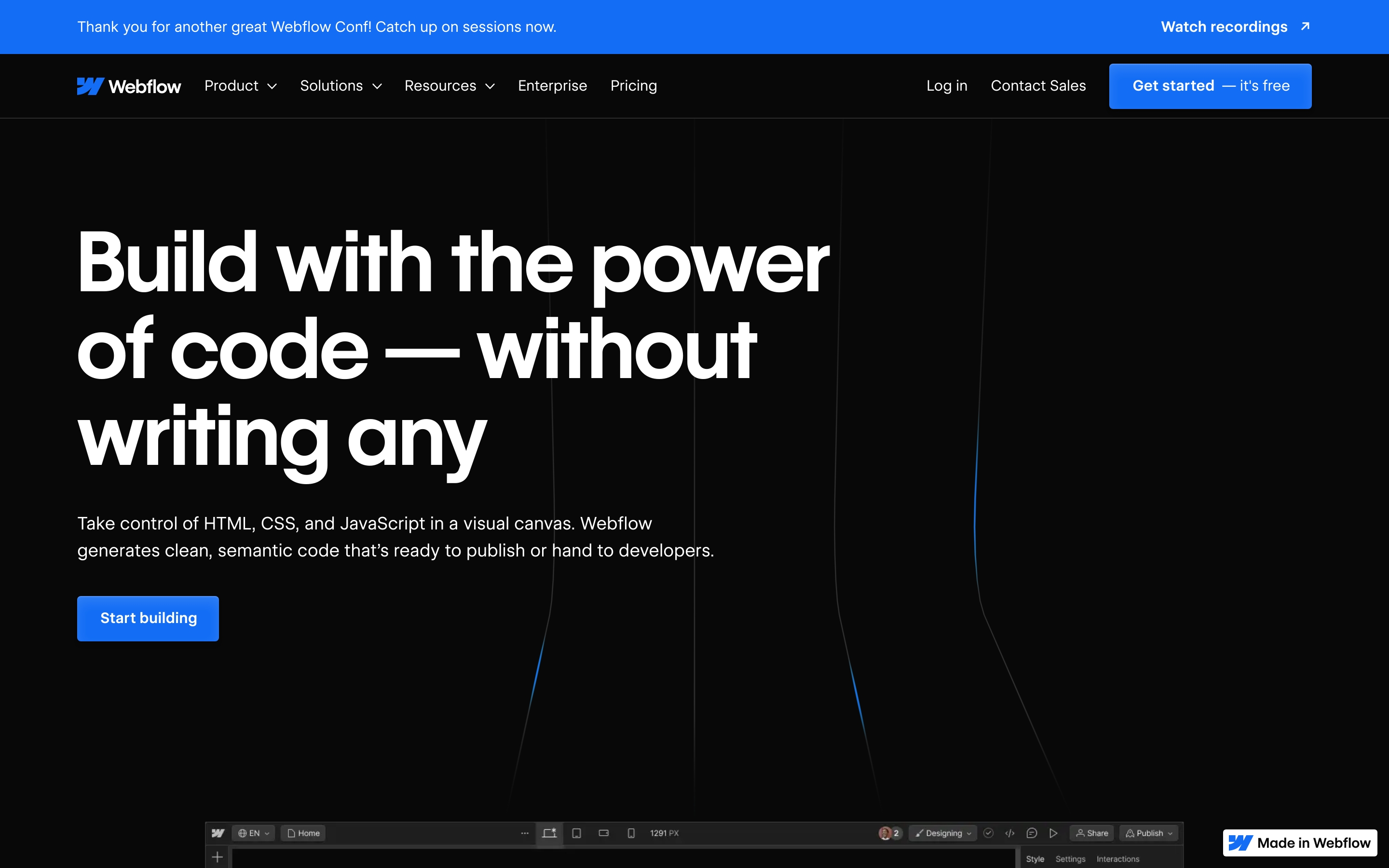Click the Watch recordings link
Image resolution: width=1389 pixels, height=868 pixels.
pyautogui.click(x=1234, y=27)
